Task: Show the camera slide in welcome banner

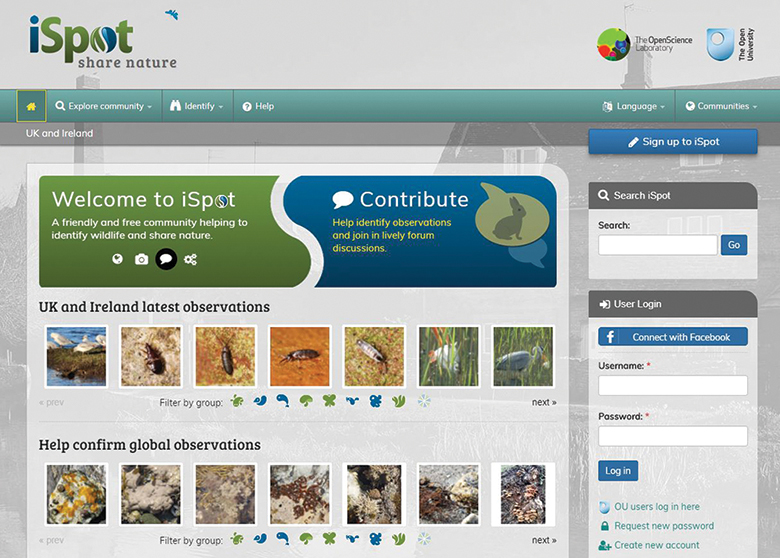Action: click(x=141, y=259)
